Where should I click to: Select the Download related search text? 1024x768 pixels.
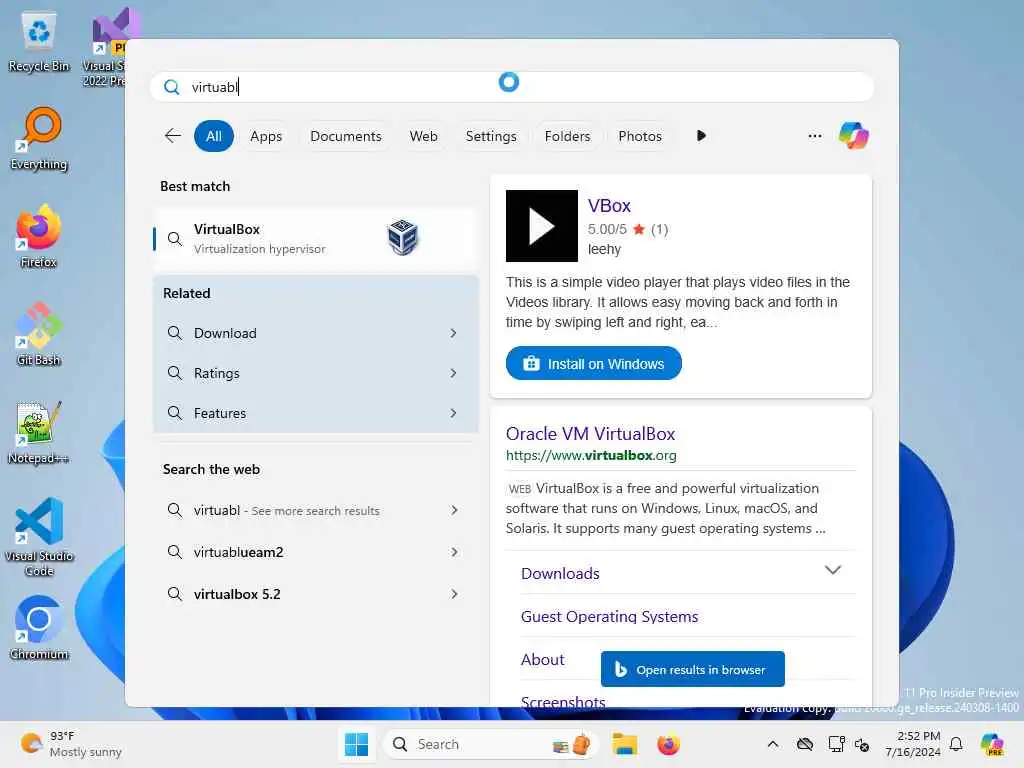pos(225,333)
